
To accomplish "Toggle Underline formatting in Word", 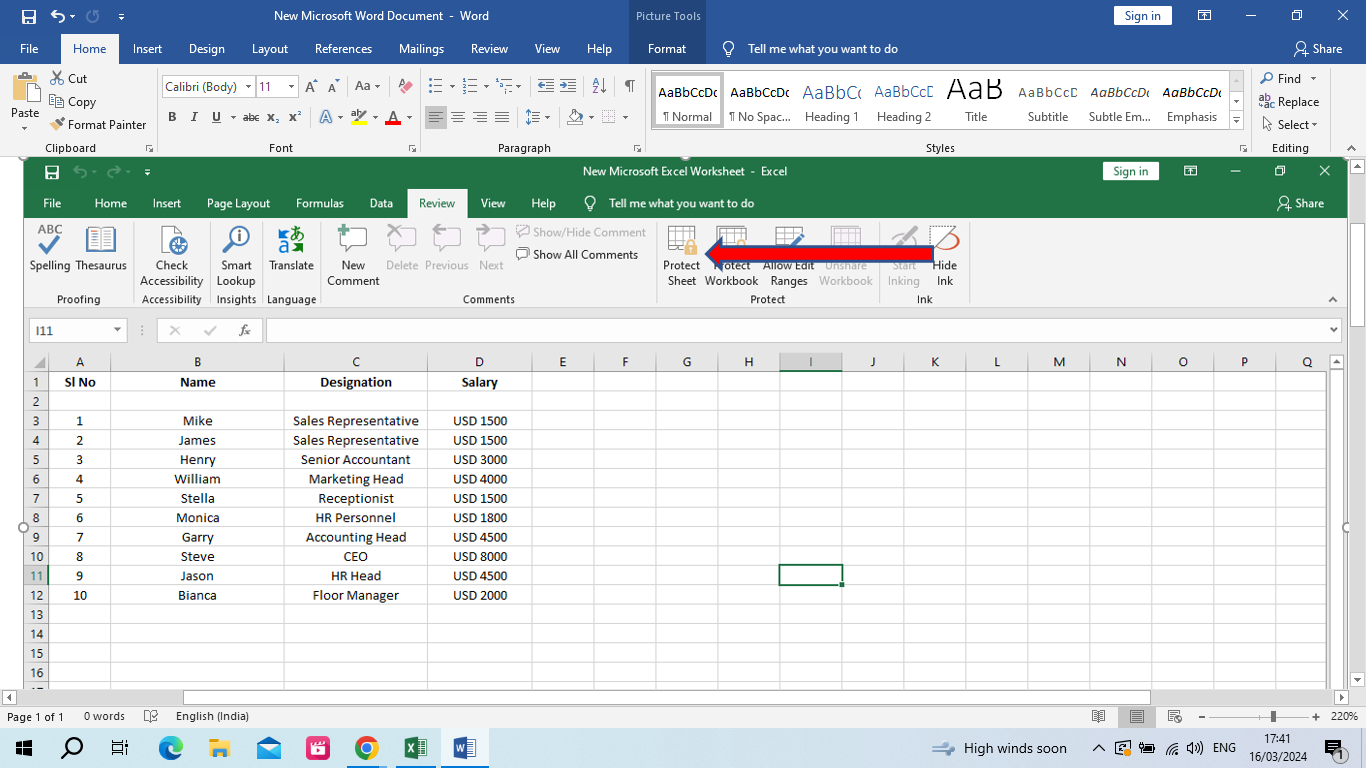I will 217,117.
